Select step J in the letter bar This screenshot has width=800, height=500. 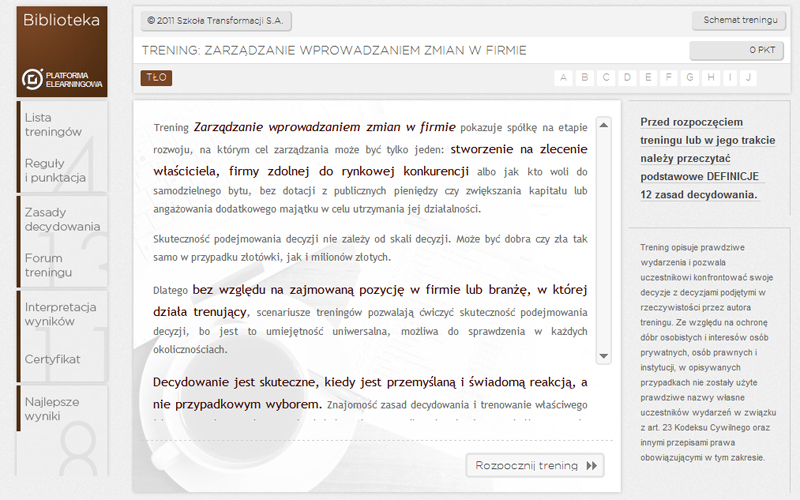click(x=748, y=78)
